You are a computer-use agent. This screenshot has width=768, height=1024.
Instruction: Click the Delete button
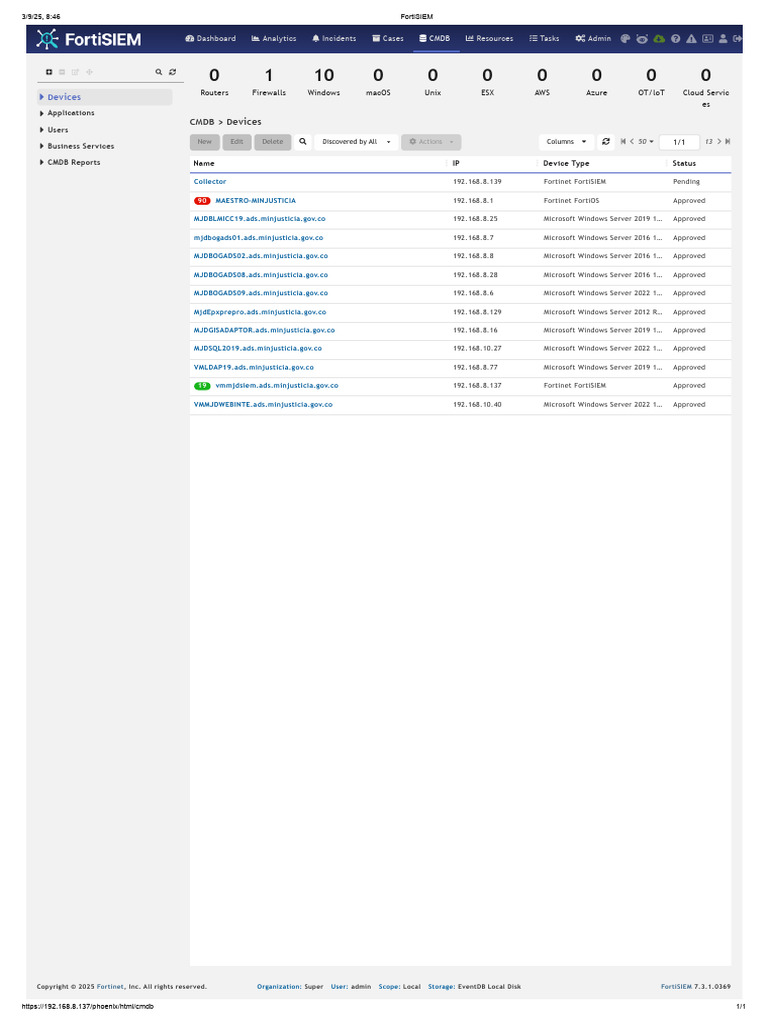[272, 142]
